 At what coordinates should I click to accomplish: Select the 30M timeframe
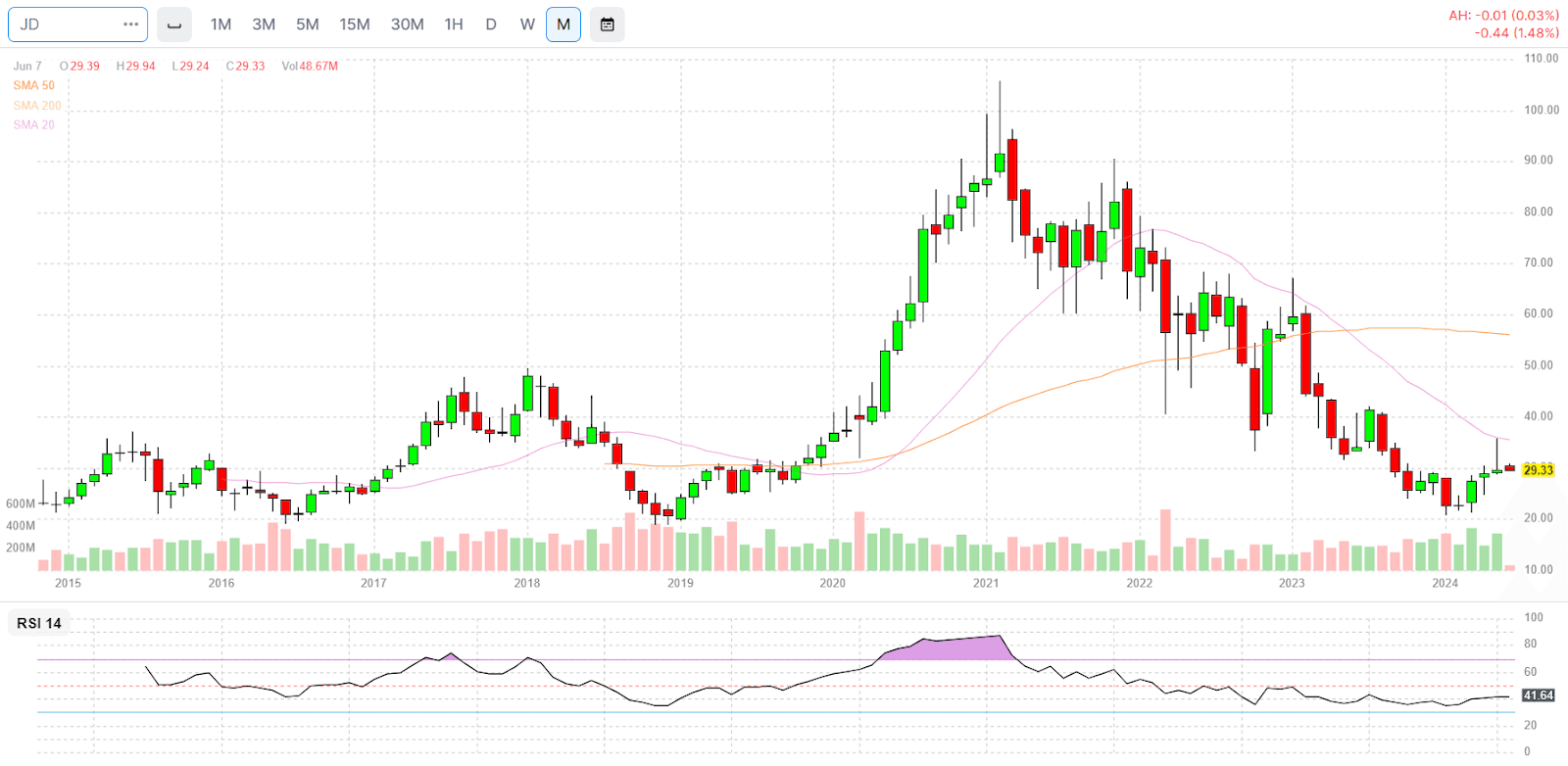408,24
